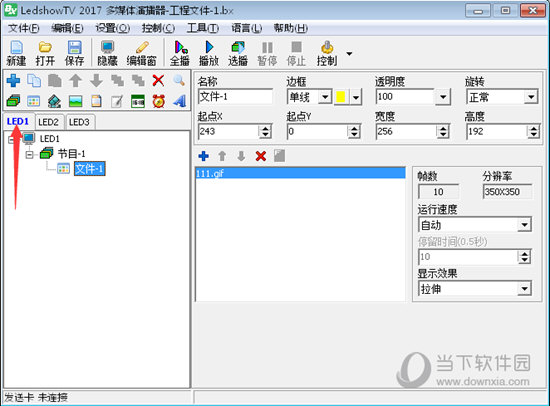Click the move down arrow in tree toolbar
This screenshot has width=550, height=406.
coord(96,81)
